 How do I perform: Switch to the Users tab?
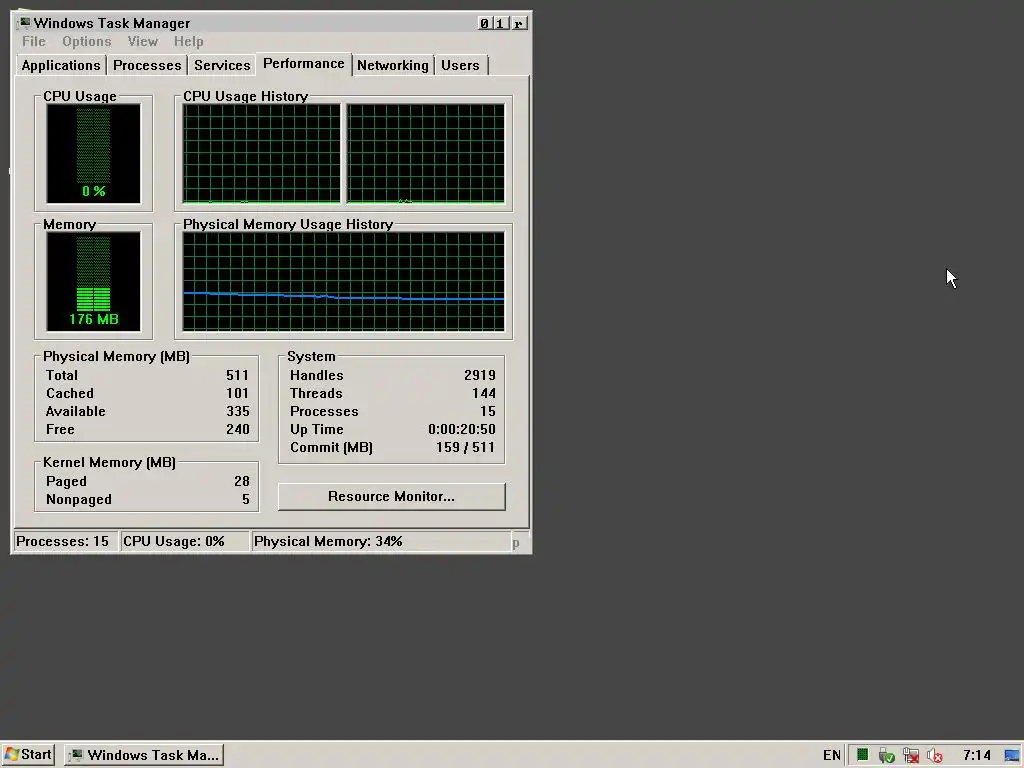pos(460,65)
